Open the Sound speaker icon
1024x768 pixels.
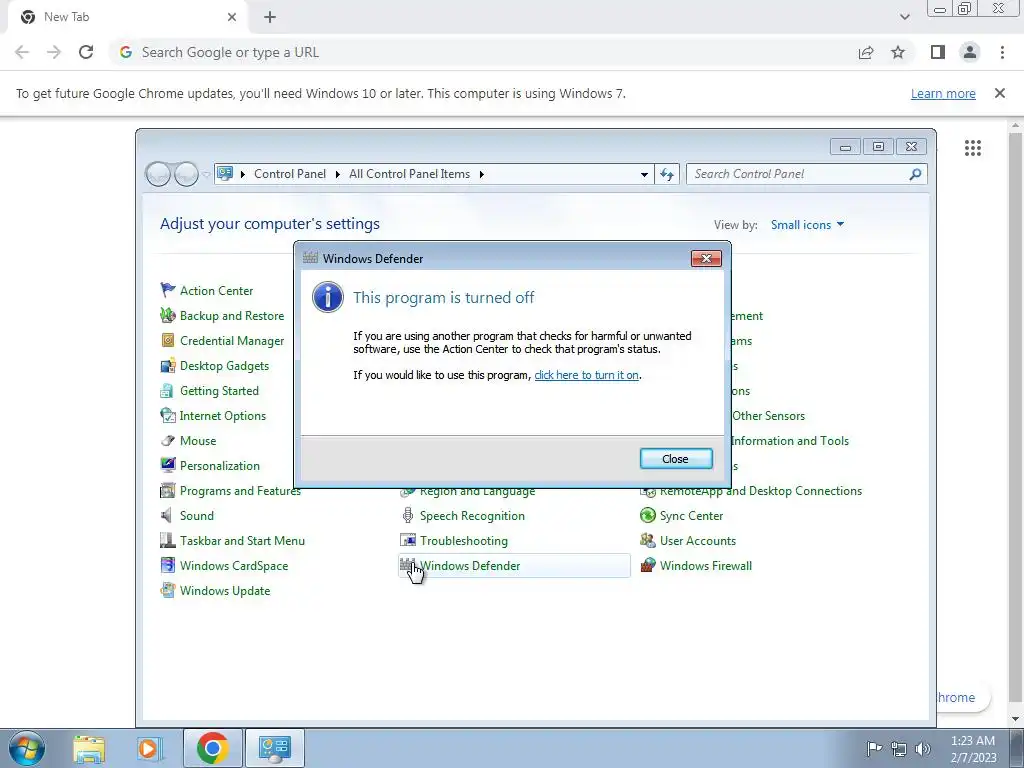(168, 515)
